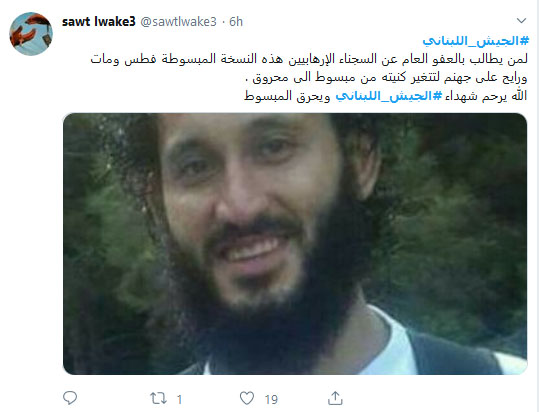Click the display name sawt lwake3
This screenshot has width=539, height=412.
99,22
